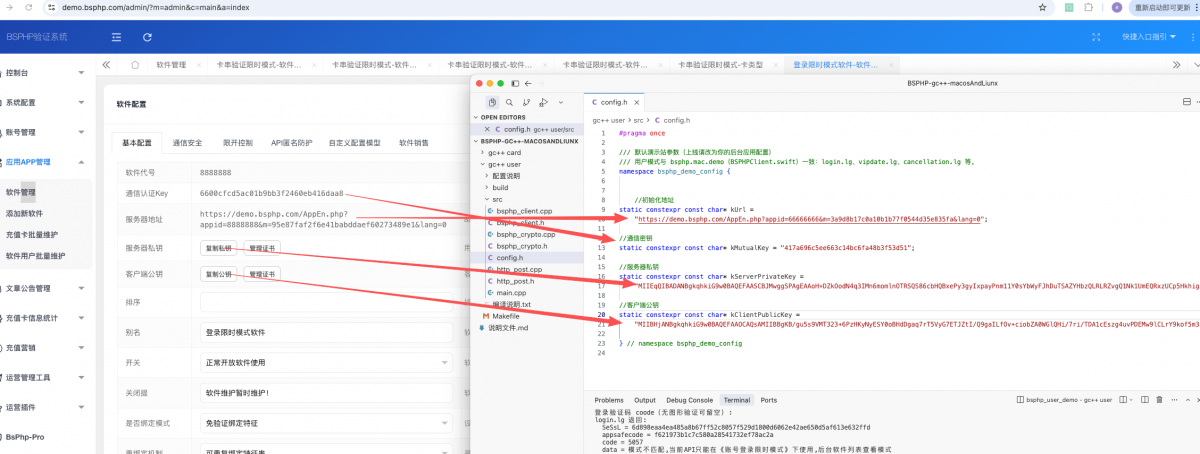Close the config.h editor tab
The height and width of the screenshot is (454, 1200).
639,102
